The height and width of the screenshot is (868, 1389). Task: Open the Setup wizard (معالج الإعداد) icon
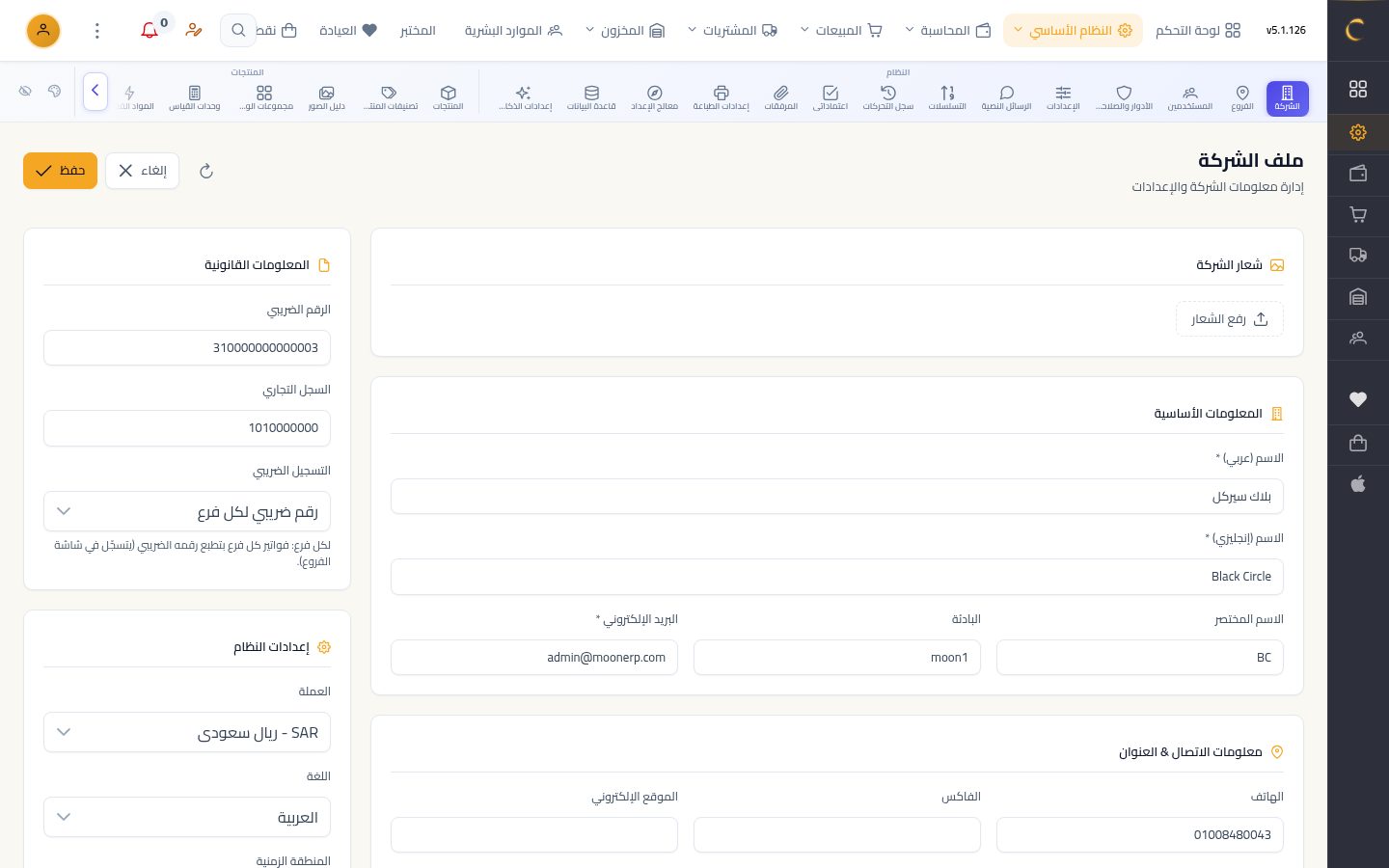(x=654, y=97)
